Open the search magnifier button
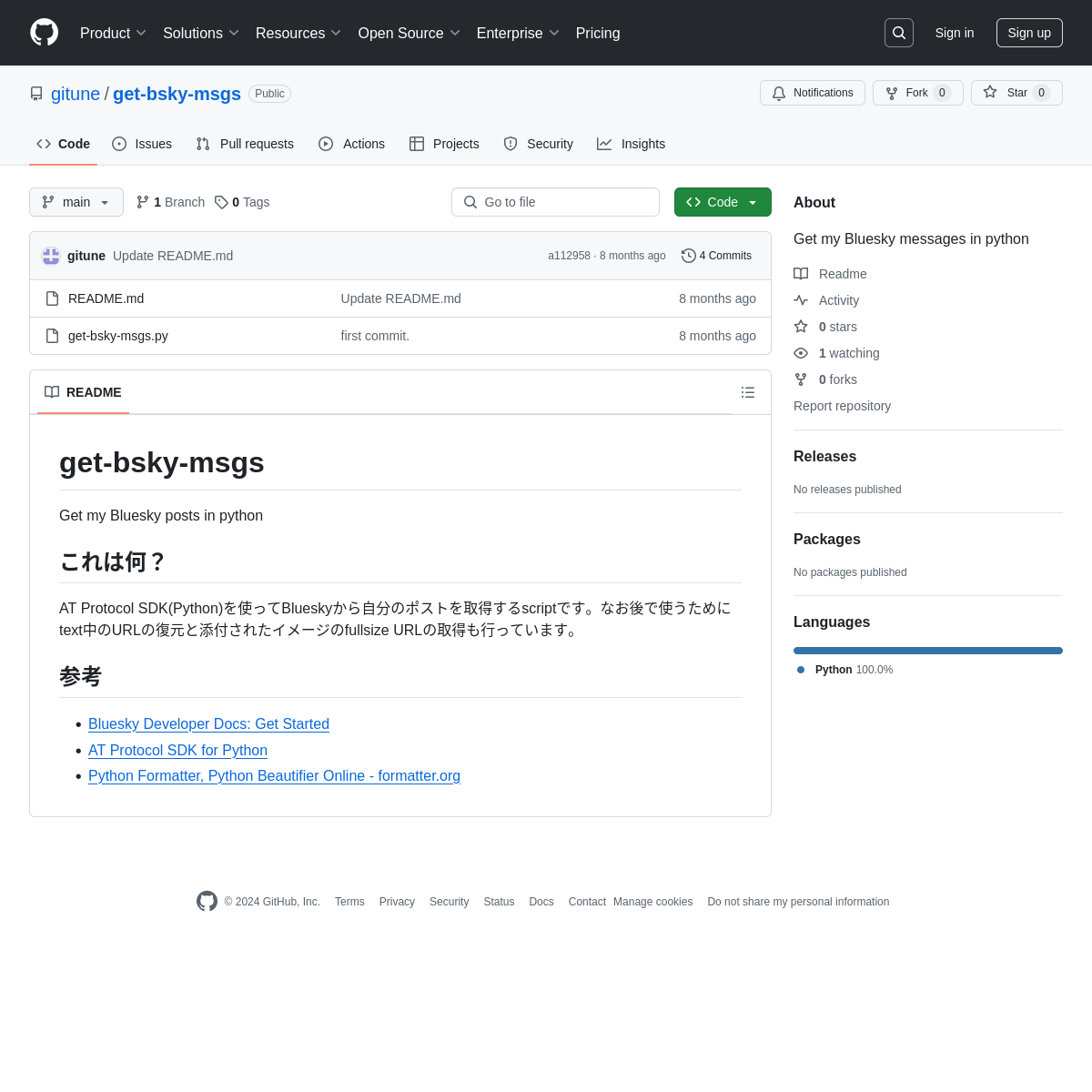1092x1092 pixels. point(899,33)
